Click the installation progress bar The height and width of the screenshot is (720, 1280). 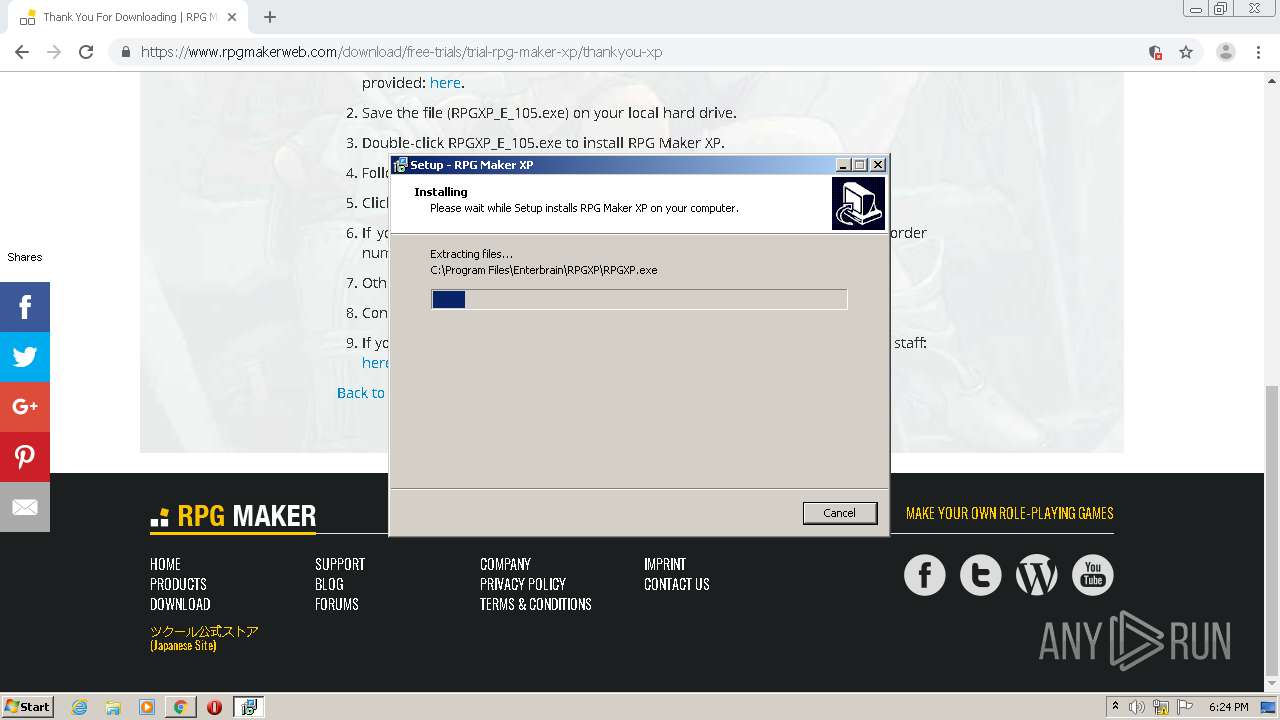click(639, 299)
